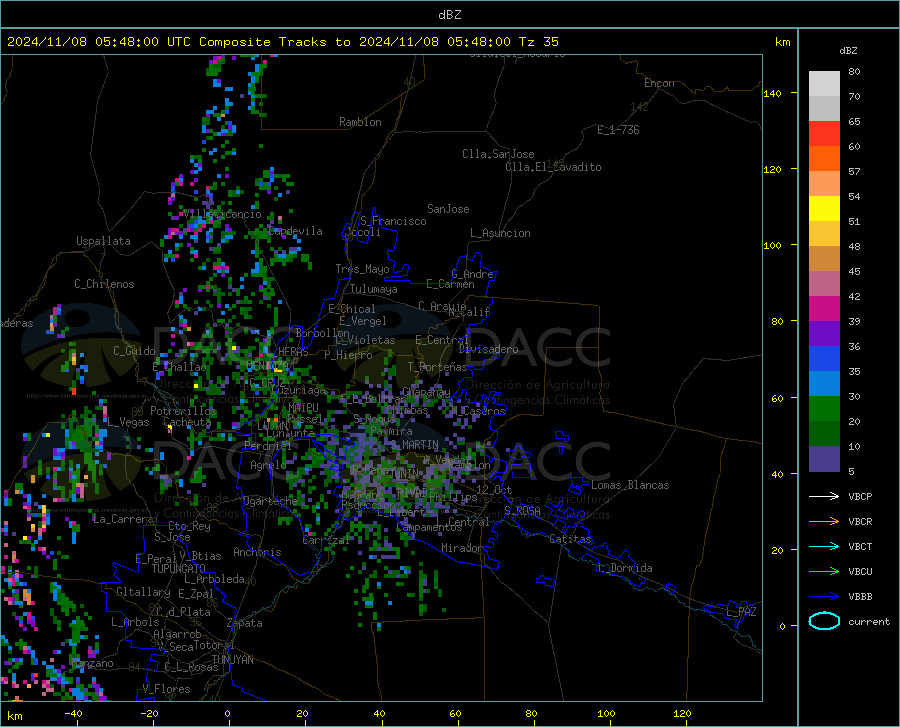The image size is (900, 727).
Task: Click the L_Dormida map label
Action: coord(625,568)
